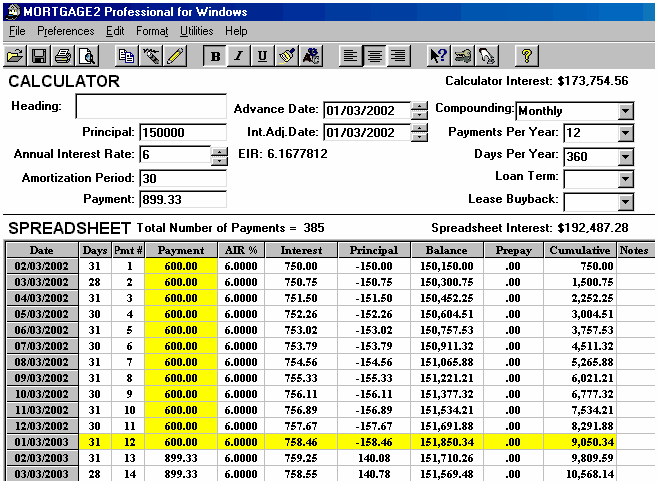Image resolution: width=657 pixels, height=483 pixels.
Task: Open the Utilities menu
Action: pos(196,31)
